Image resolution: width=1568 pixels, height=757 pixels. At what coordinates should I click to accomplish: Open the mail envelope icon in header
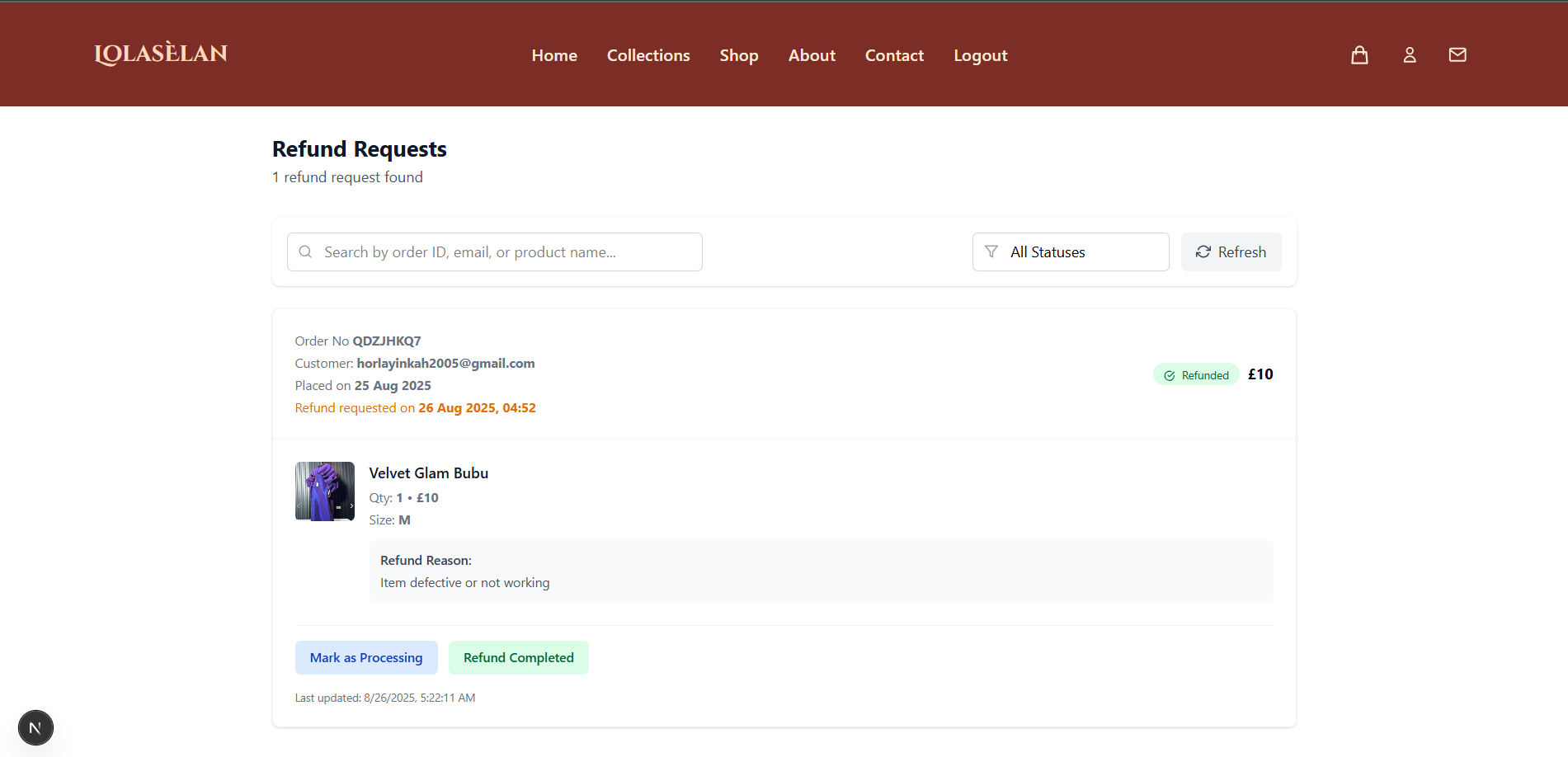(1457, 55)
